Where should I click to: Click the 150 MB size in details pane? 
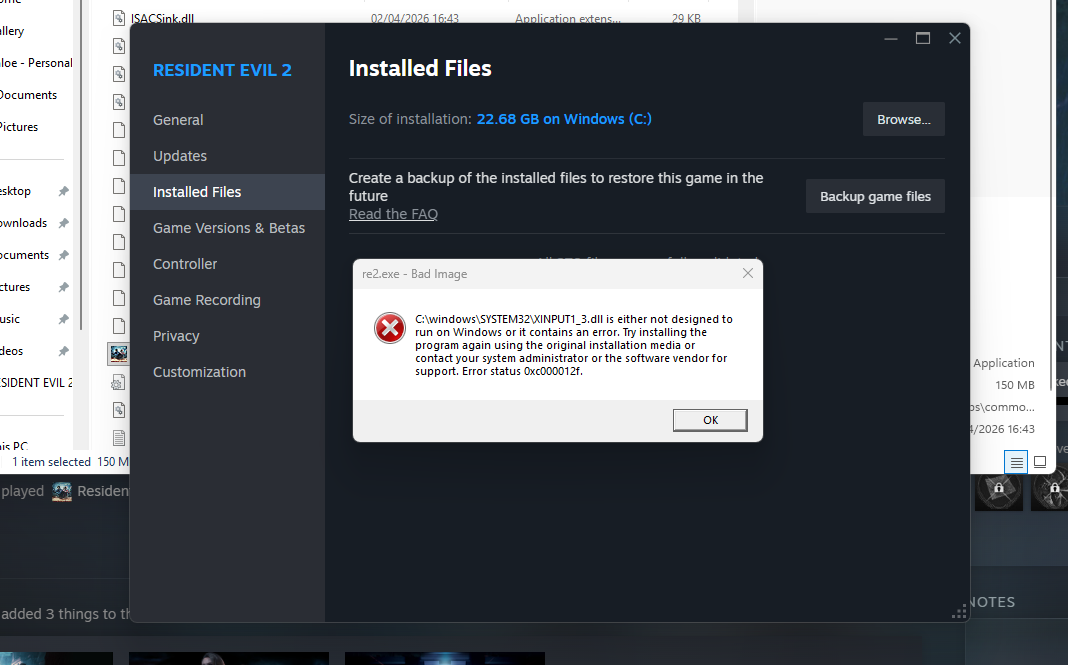point(1015,385)
